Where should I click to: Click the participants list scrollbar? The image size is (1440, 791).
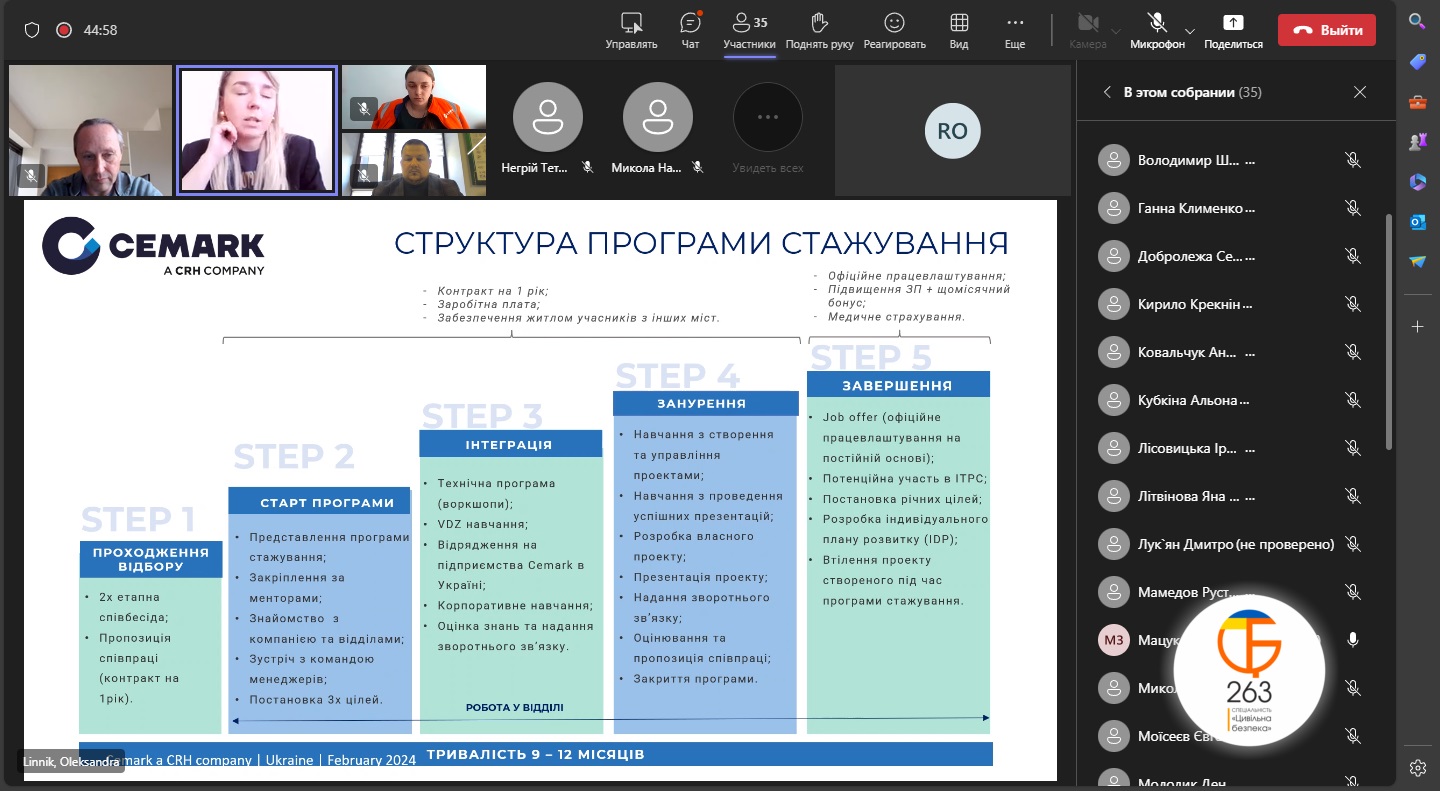pos(1387,332)
